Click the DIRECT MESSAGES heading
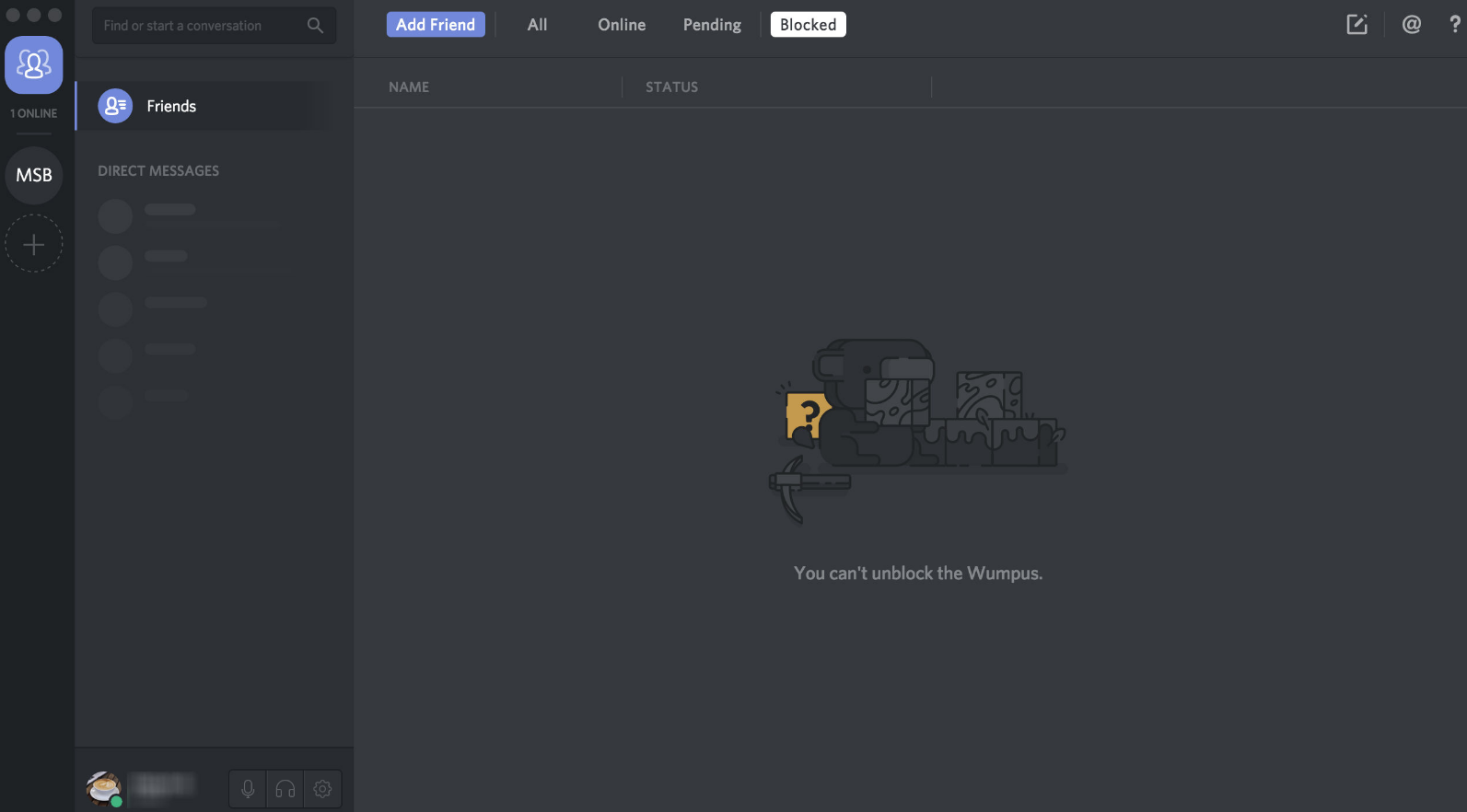Image resolution: width=1467 pixels, height=812 pixels. [x=158, y=171]
